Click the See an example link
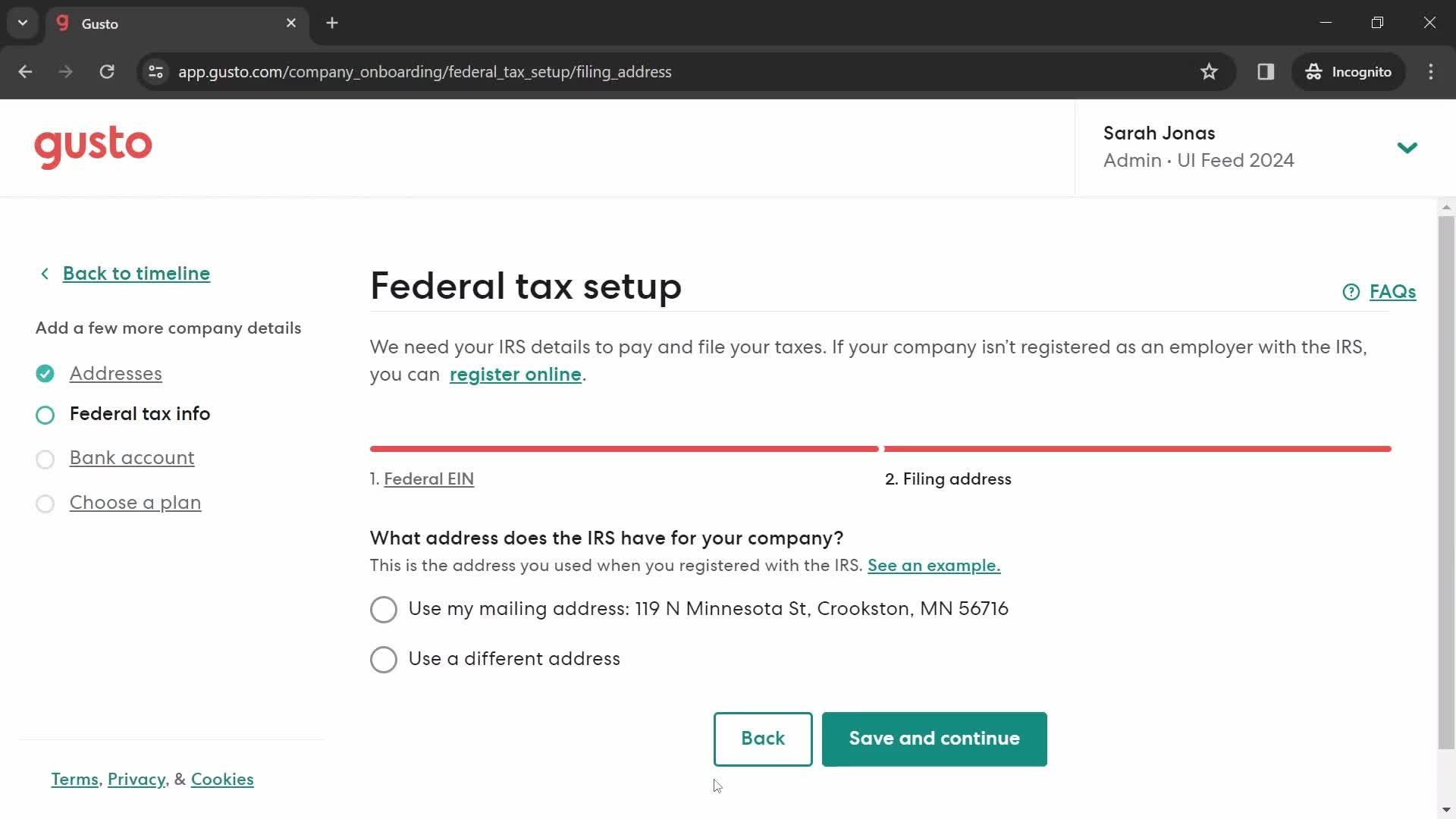This screenshot has width=1456, height=819. point(933,565)
